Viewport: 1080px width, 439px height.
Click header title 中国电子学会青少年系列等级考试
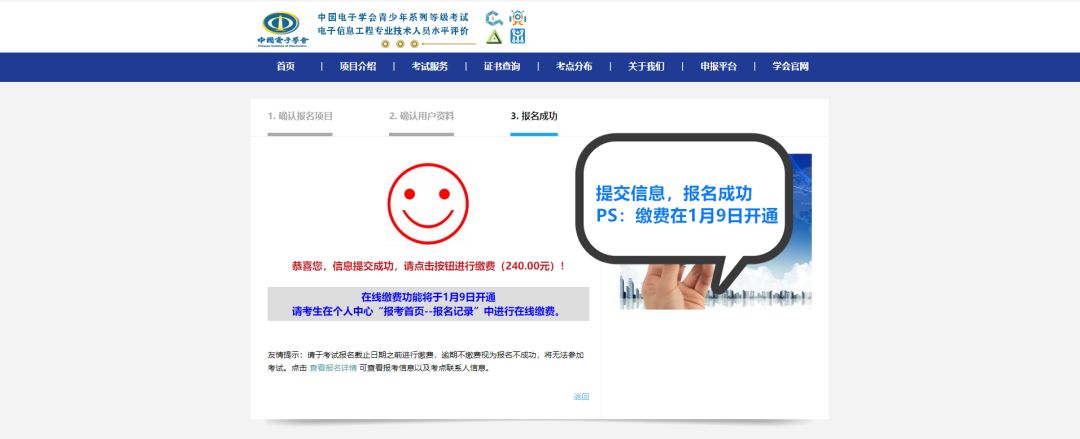(393, 17)
